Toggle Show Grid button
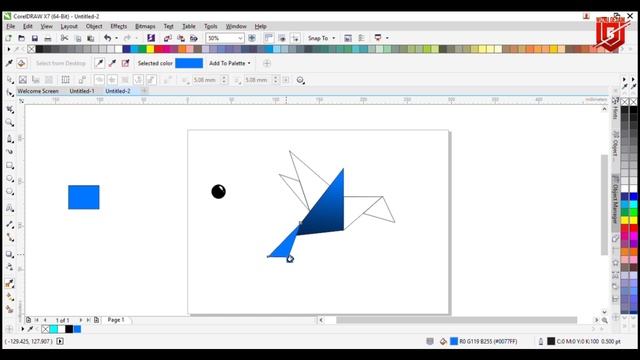 pos(282,38)
